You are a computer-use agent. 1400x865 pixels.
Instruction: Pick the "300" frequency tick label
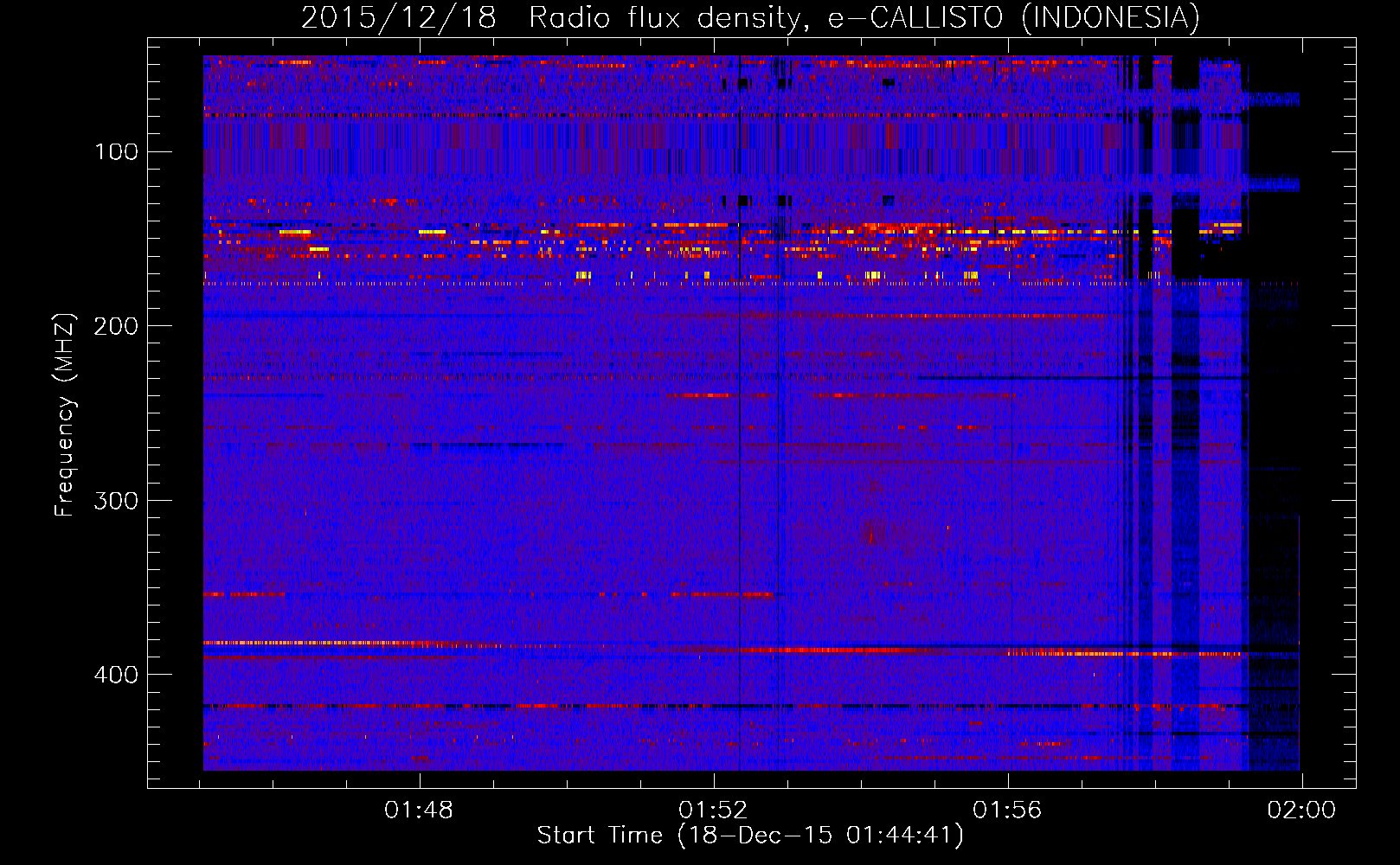pos(117,501)
